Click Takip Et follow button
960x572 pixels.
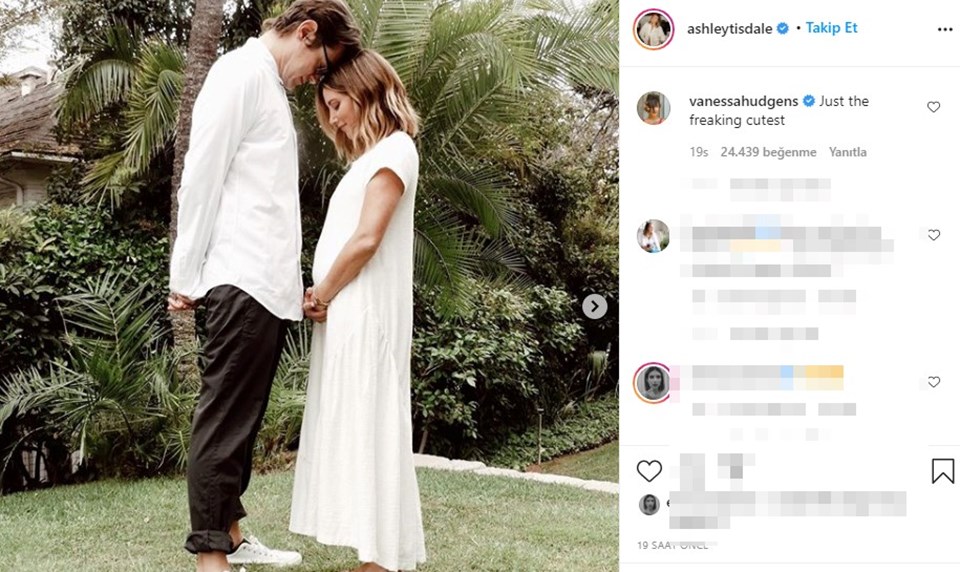[831, 28]
